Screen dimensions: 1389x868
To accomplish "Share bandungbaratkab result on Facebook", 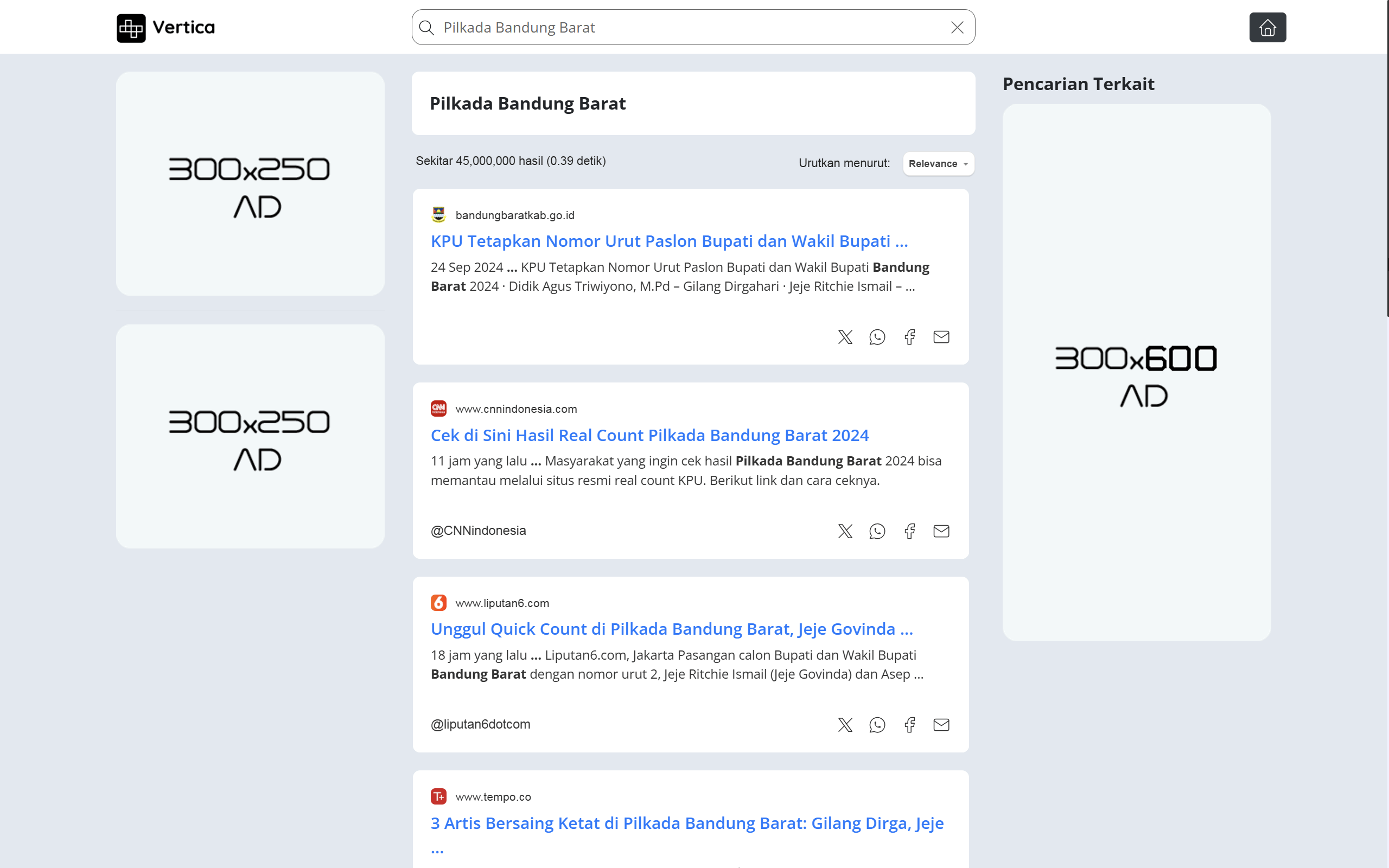I will coord(909,337).
